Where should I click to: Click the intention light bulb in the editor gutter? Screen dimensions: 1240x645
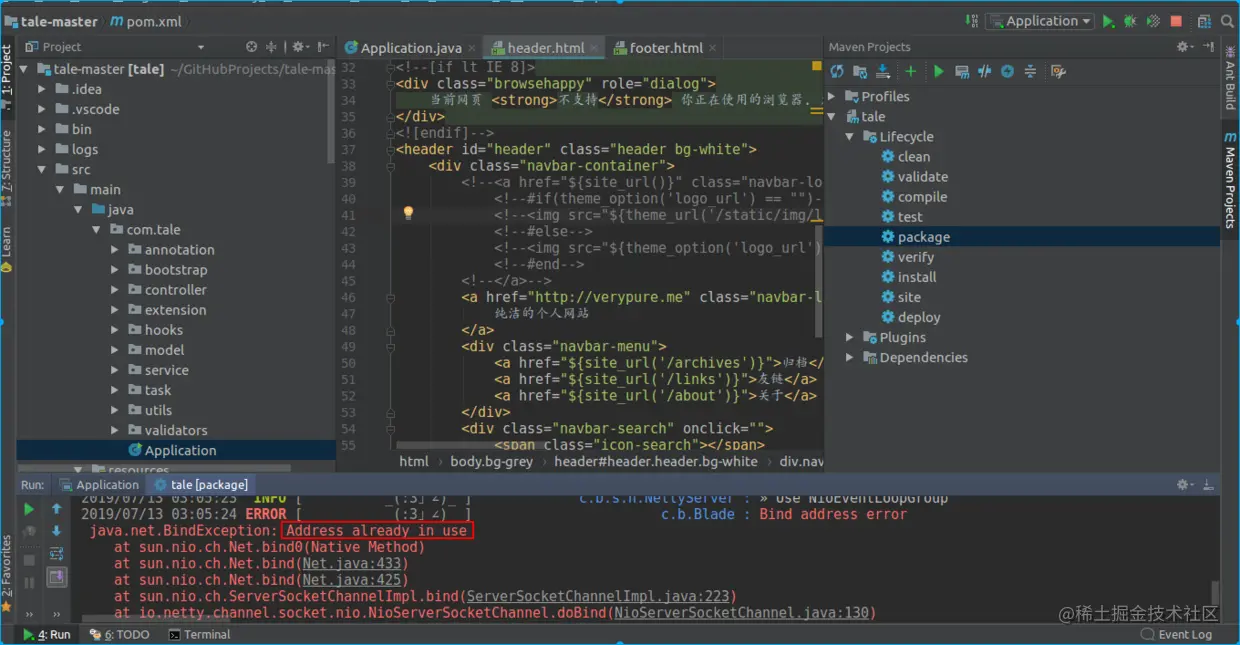pyautogui.click(x=408, y=213)
